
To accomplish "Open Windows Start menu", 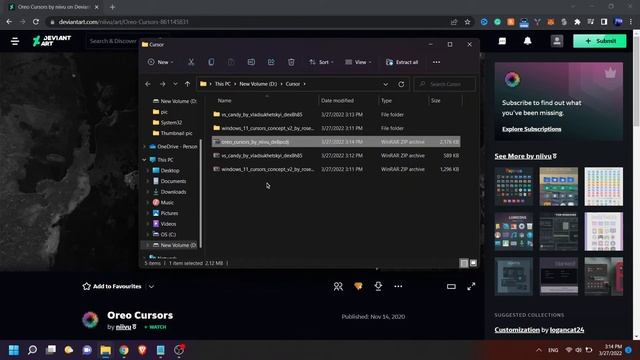I will coord(14,350).
